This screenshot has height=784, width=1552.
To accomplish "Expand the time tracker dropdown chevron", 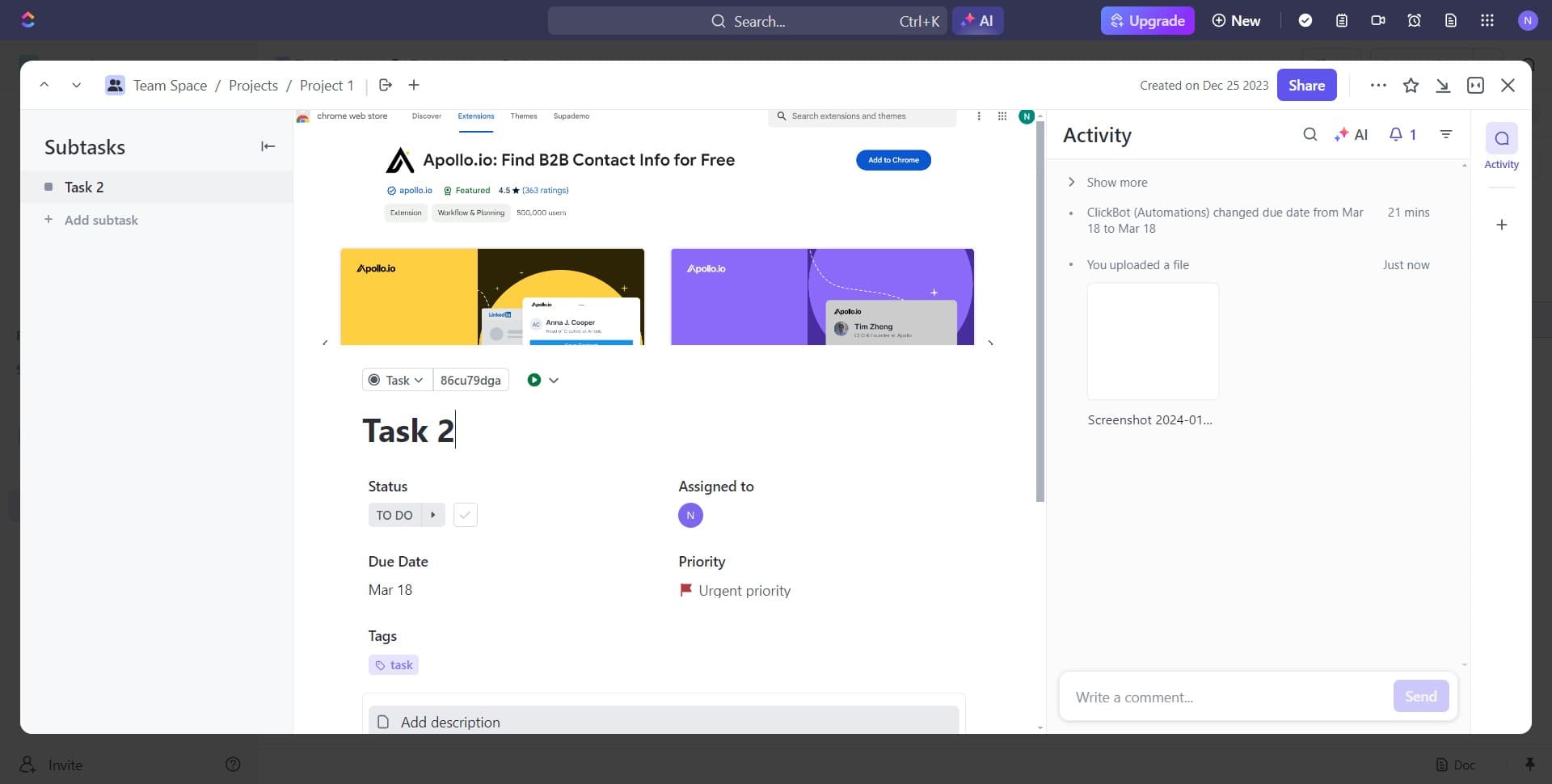I will (554, 380).
